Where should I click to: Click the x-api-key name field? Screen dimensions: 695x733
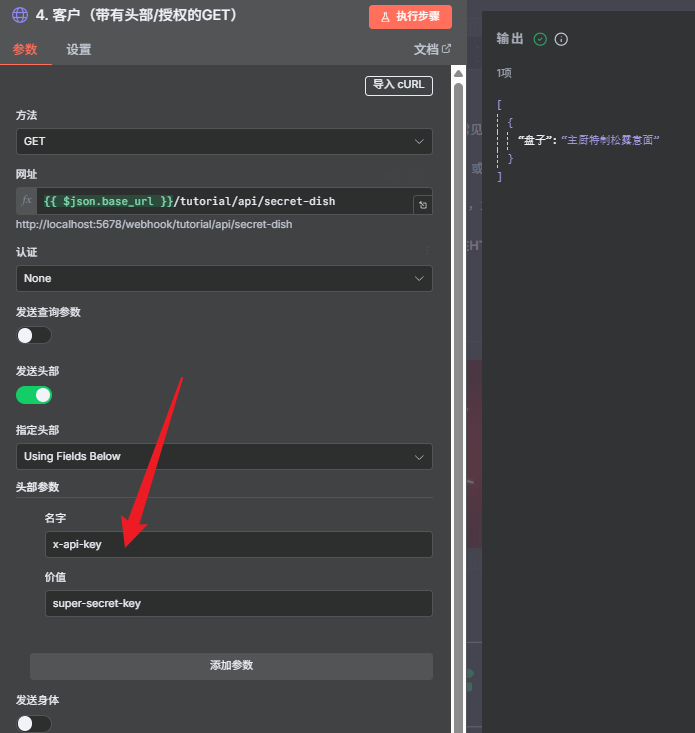[x=239, y=544]
